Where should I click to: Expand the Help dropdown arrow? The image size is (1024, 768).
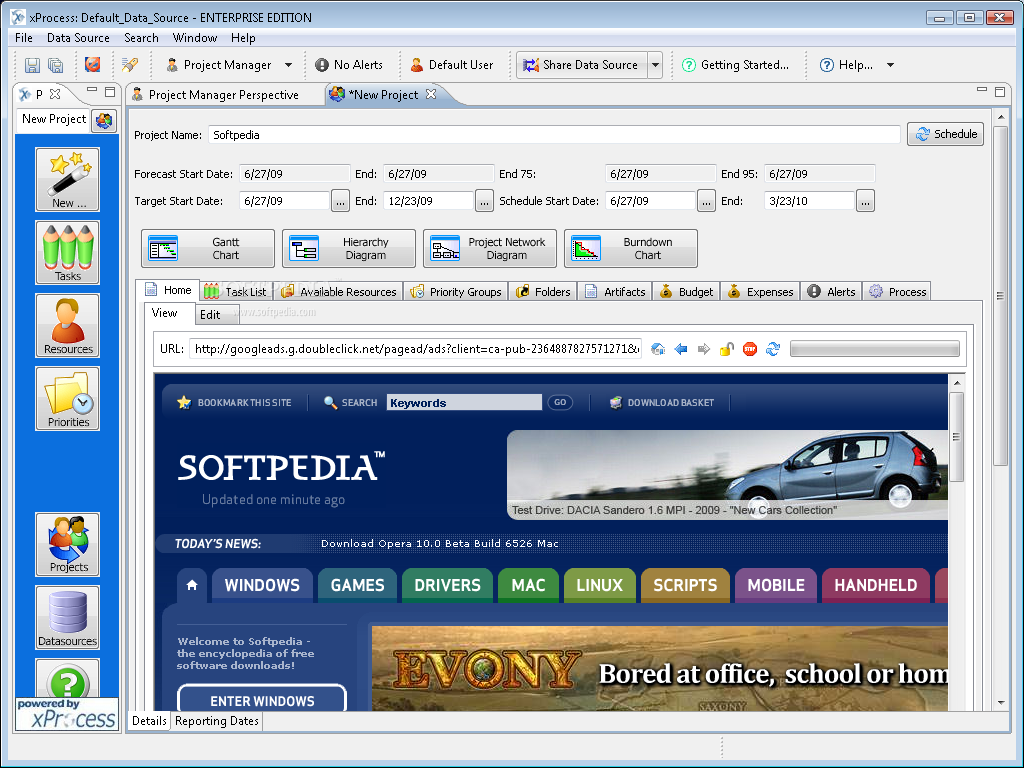pos(890,65)
